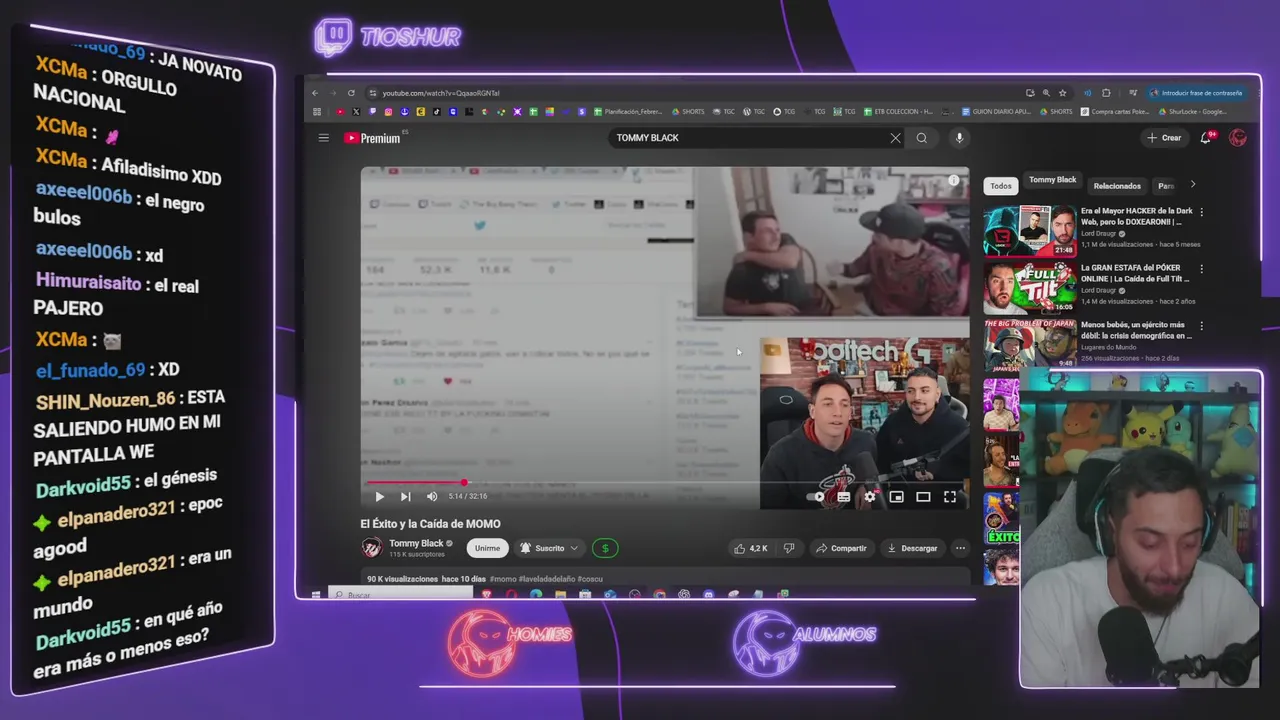Open the YouTube hamburger guide menu
Image resolution: width=1280 pixels, height=720 pixels.
click(323, 138)
